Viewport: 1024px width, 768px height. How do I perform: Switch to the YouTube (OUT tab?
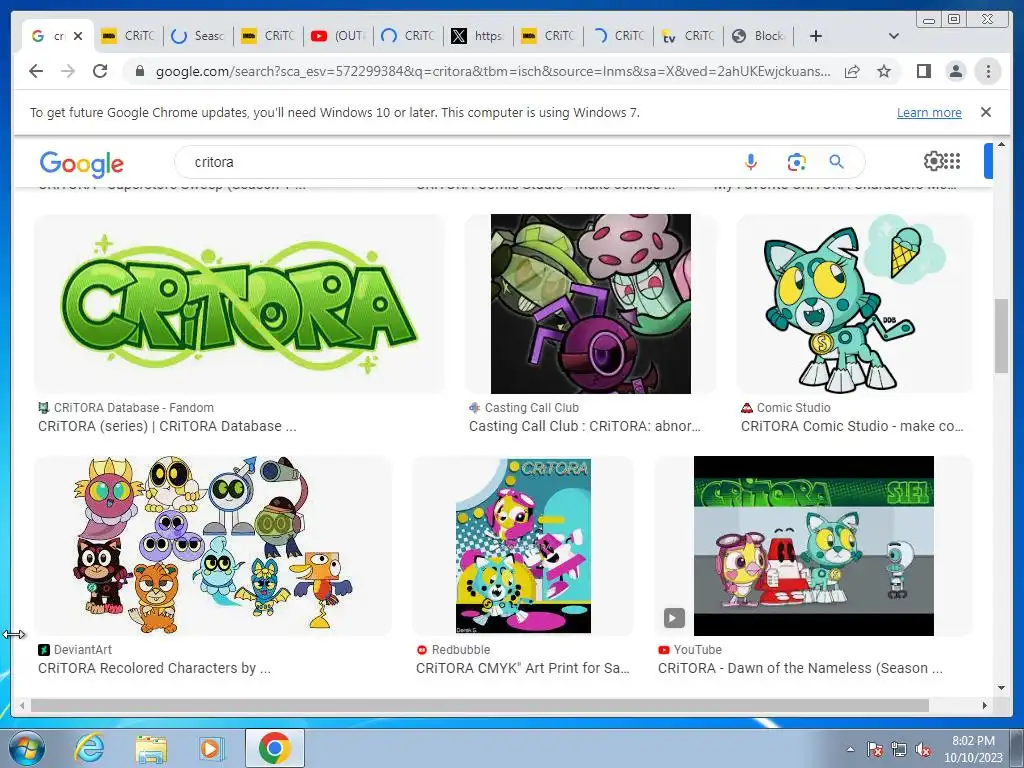click(338, 36)
